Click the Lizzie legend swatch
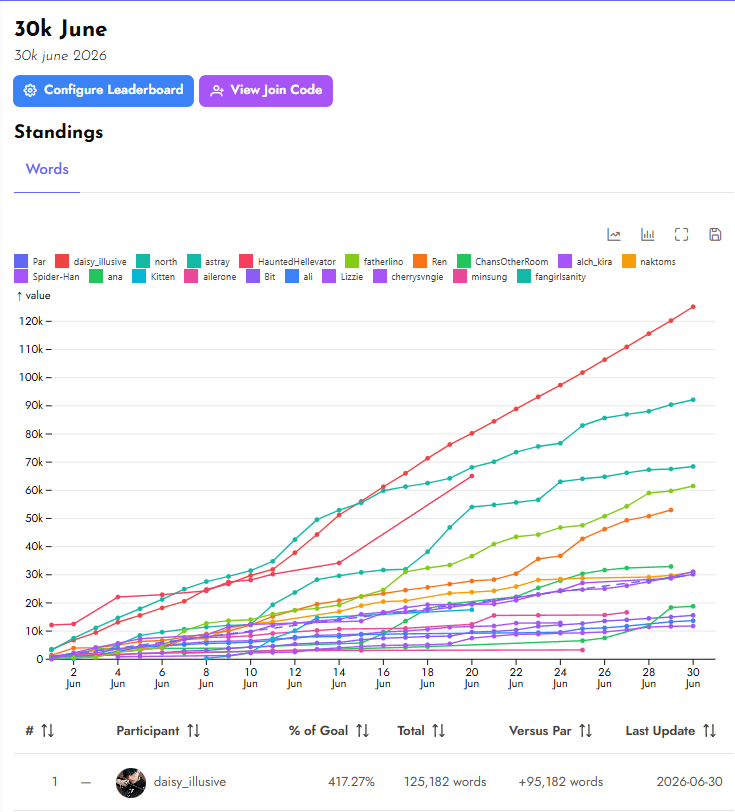 tap(329, 277)
